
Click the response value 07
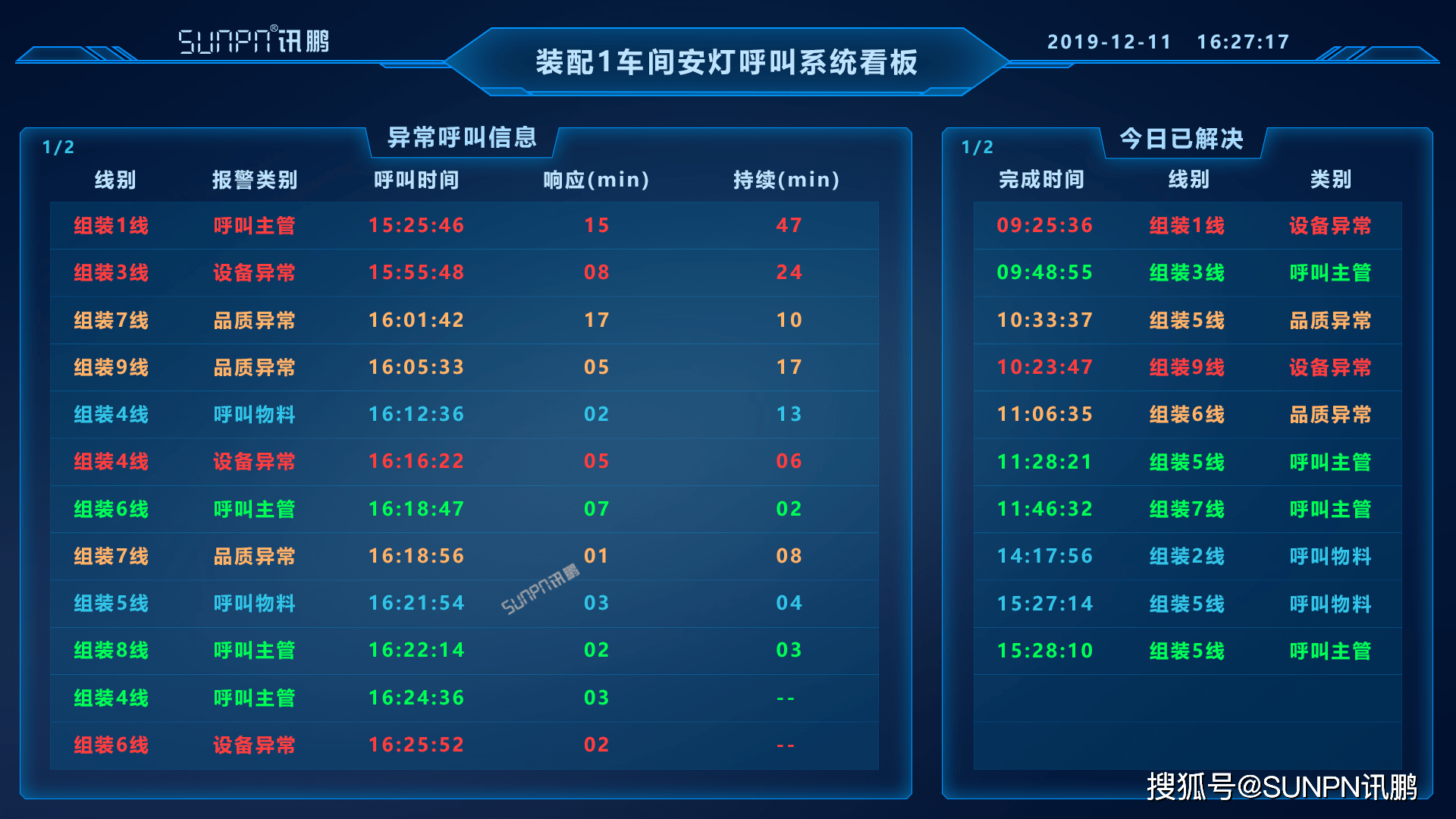click(597, 509)
